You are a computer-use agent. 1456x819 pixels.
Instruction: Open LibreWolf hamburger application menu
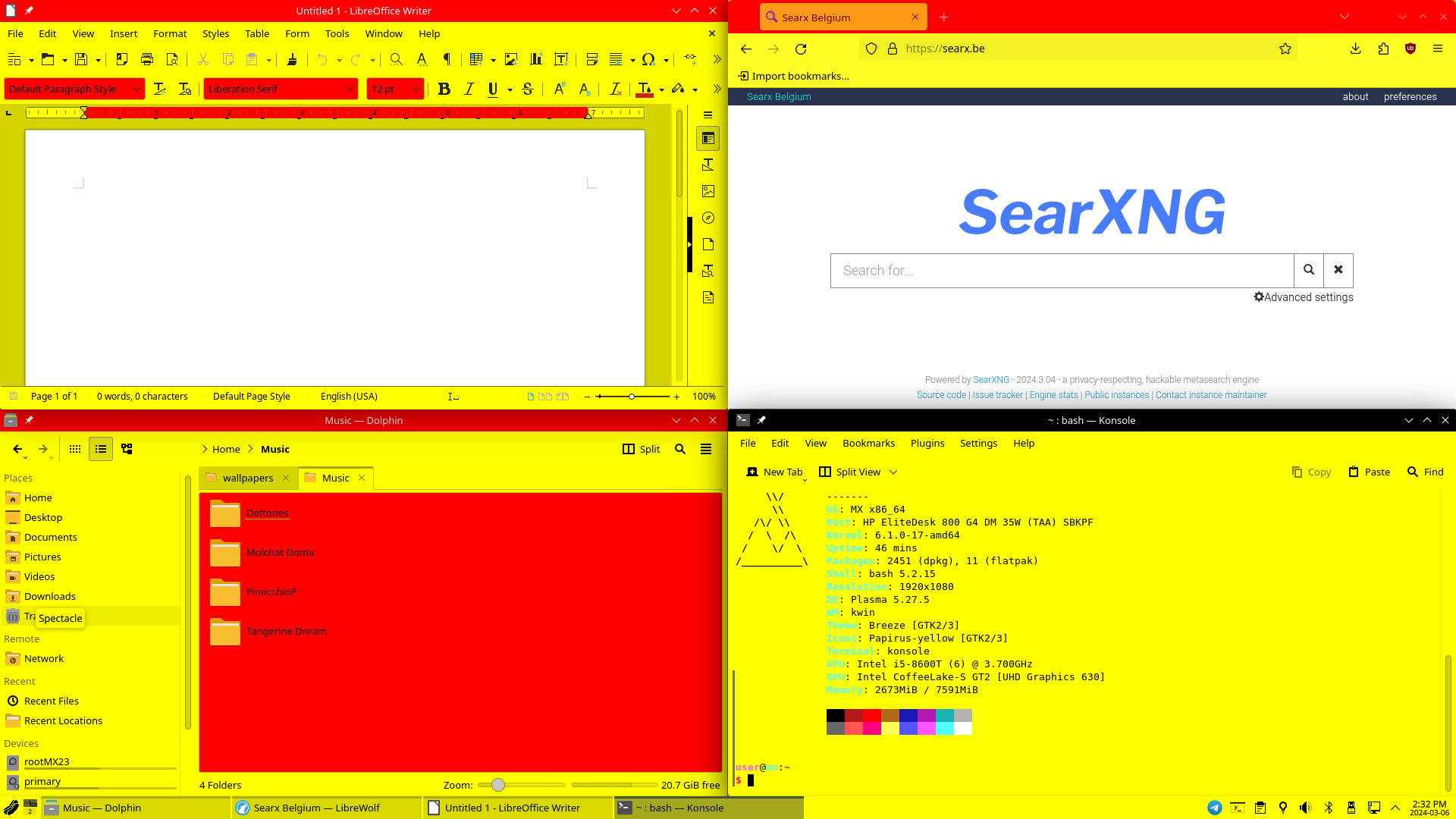(x=1438, y=49)
